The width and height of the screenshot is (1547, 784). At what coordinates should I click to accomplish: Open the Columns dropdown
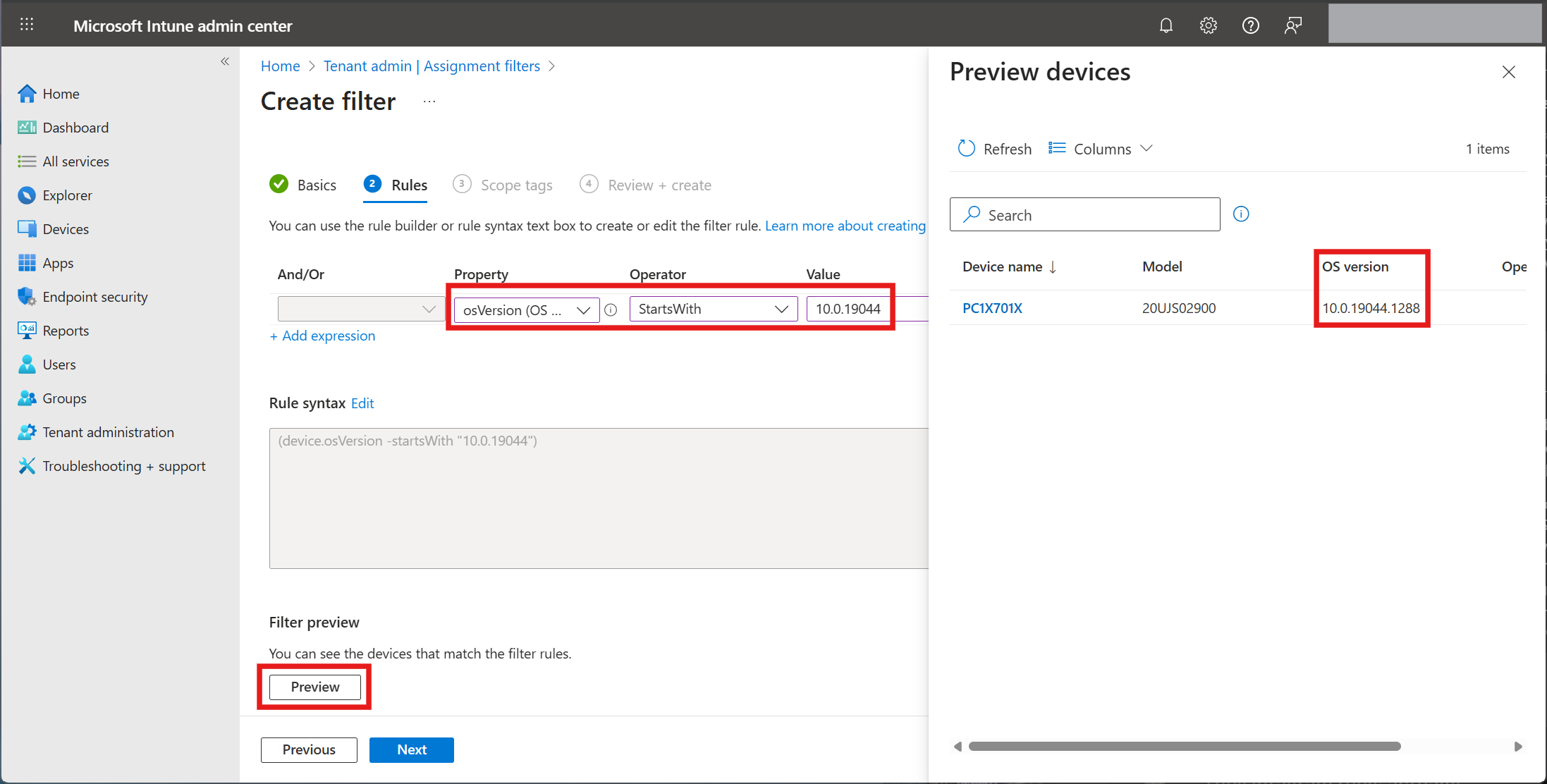(x=1101, y=149)
